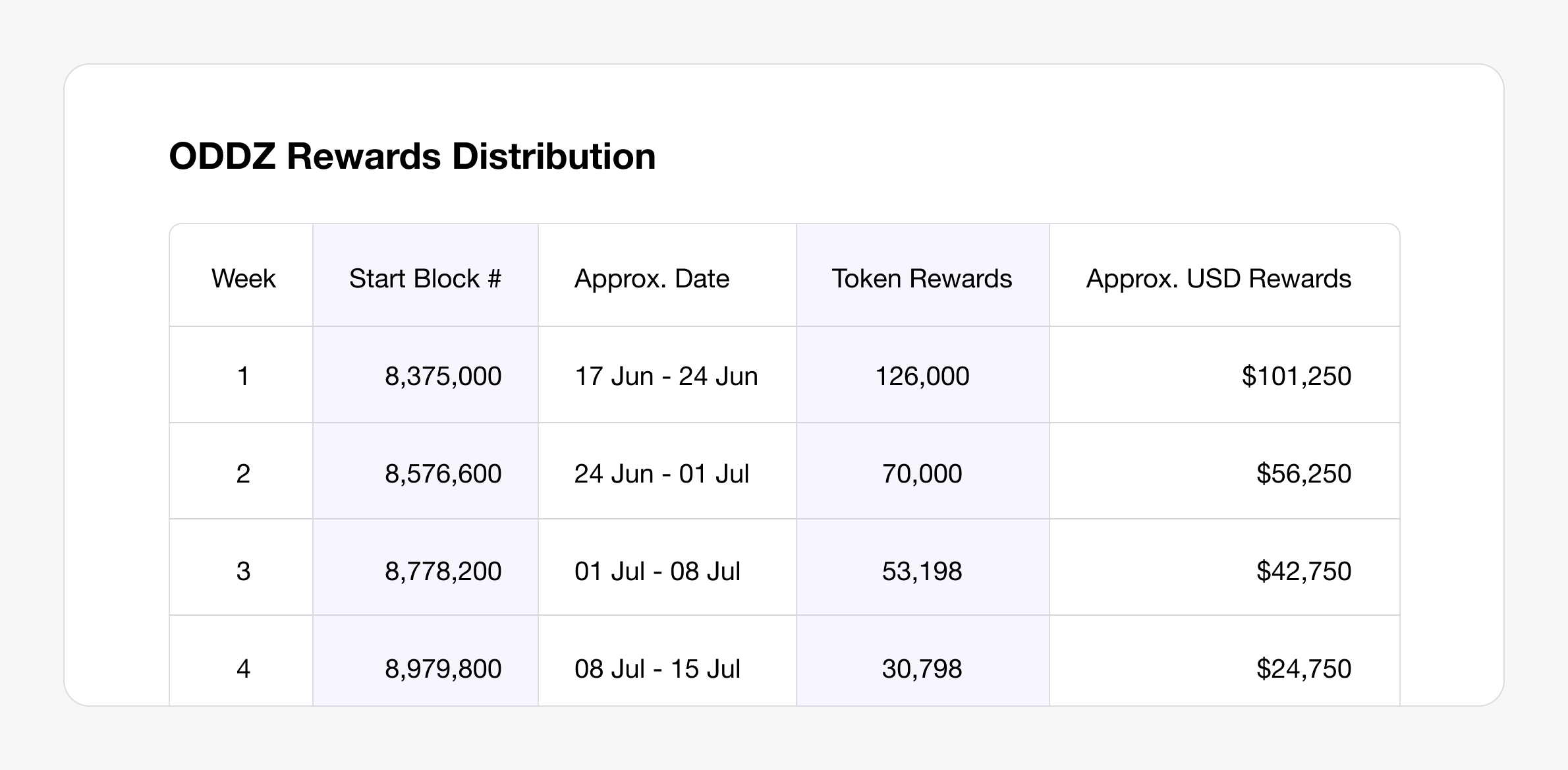Screen dimensions: 1568x770
Task: Click start block 8,375,000 cell
Action: point(443,376)
